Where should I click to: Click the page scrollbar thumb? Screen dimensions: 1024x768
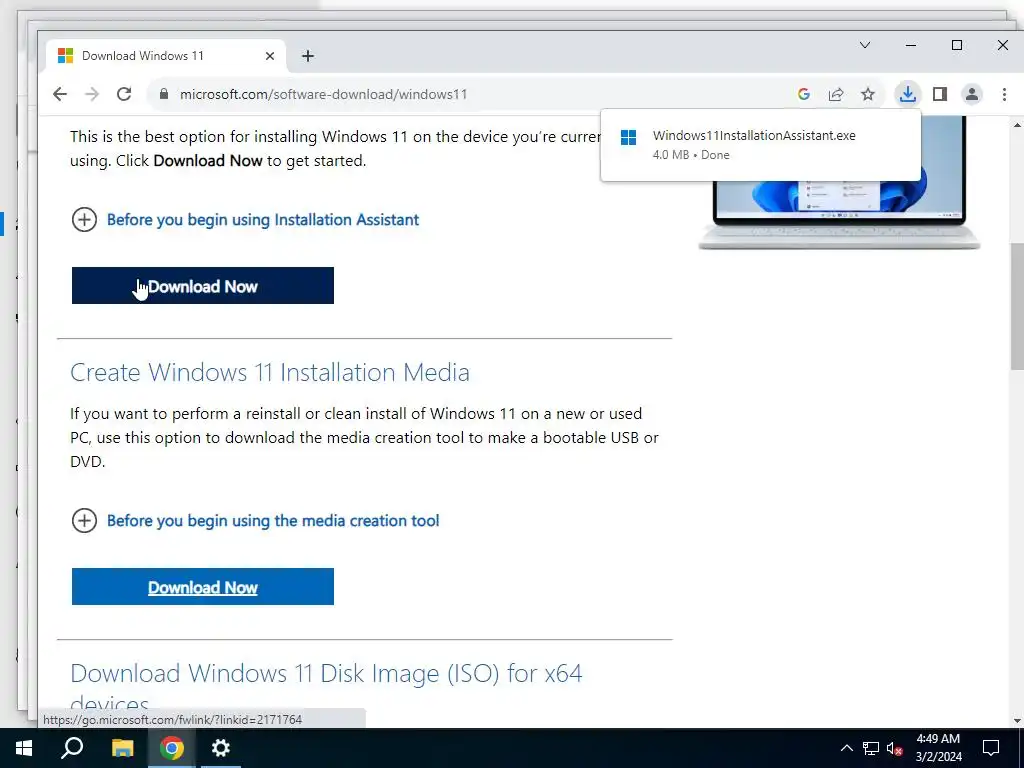(1017, 306)
